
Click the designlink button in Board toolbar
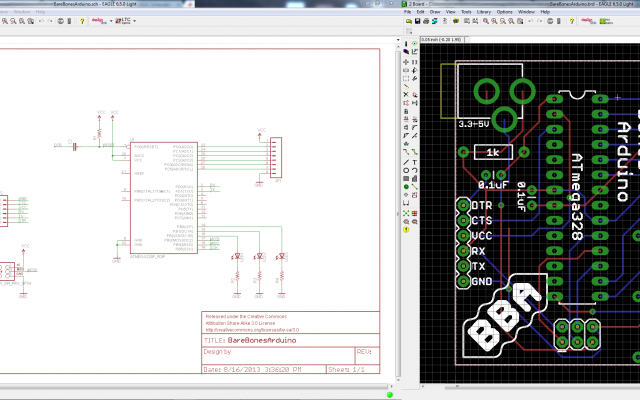(589, 21)
